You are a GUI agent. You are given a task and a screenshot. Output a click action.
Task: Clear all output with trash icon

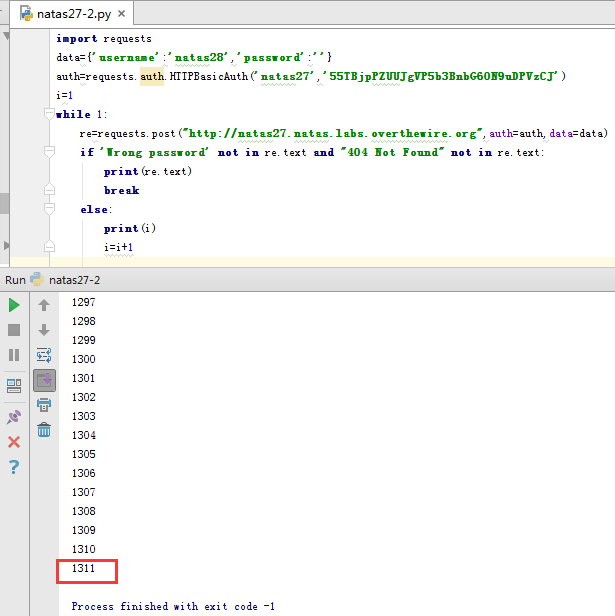click(x=44, y=430)
